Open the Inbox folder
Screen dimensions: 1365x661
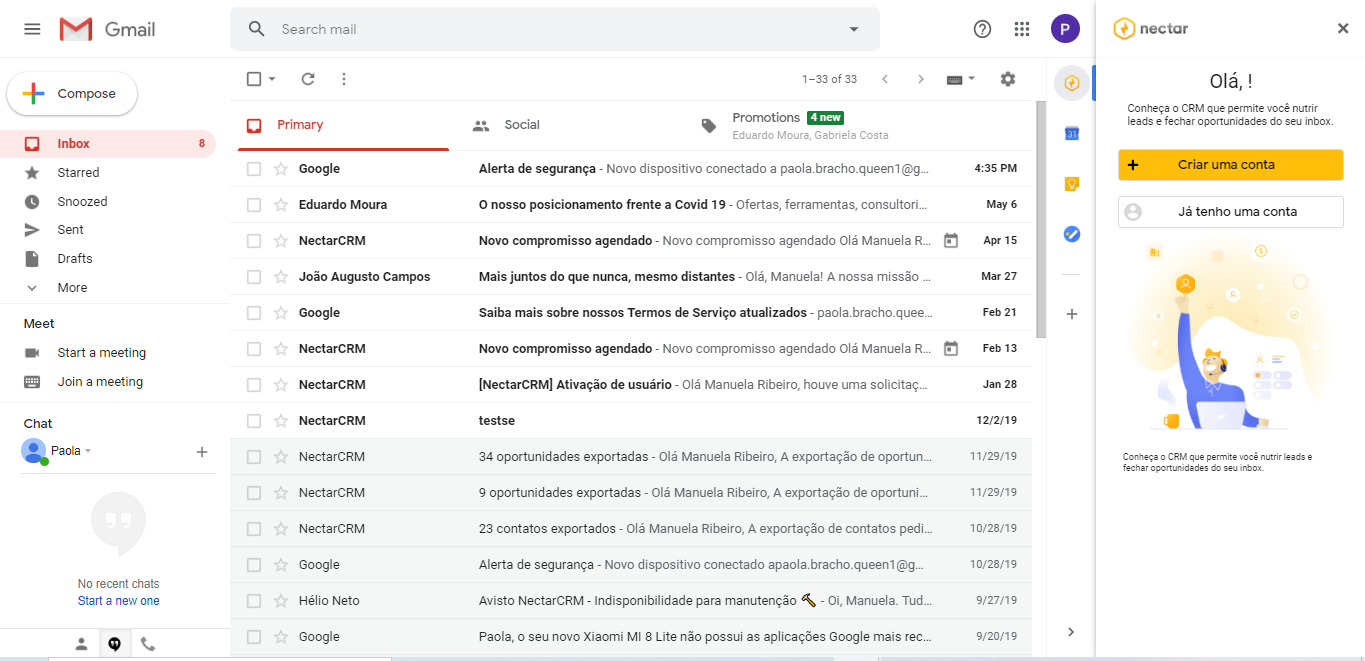110,144
